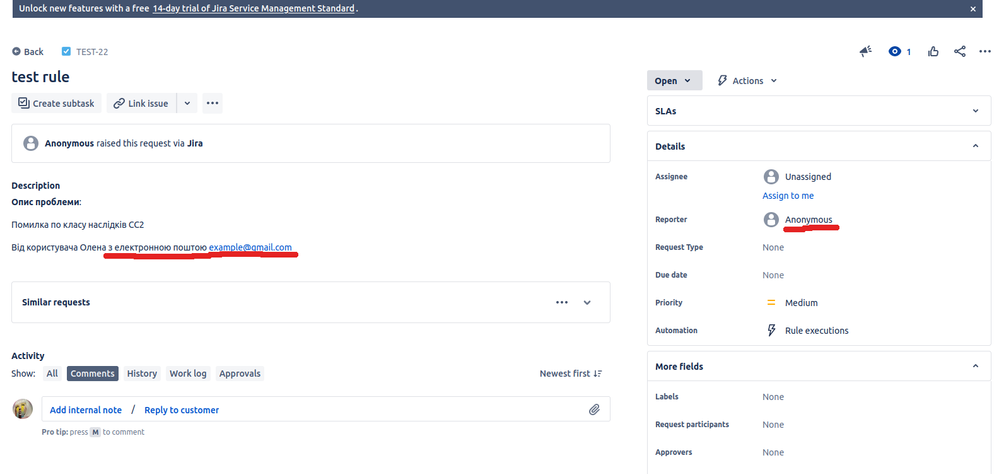Toggle the watch eye icon
The height and width of the screenshot is (474, 999).
point(895,52)
